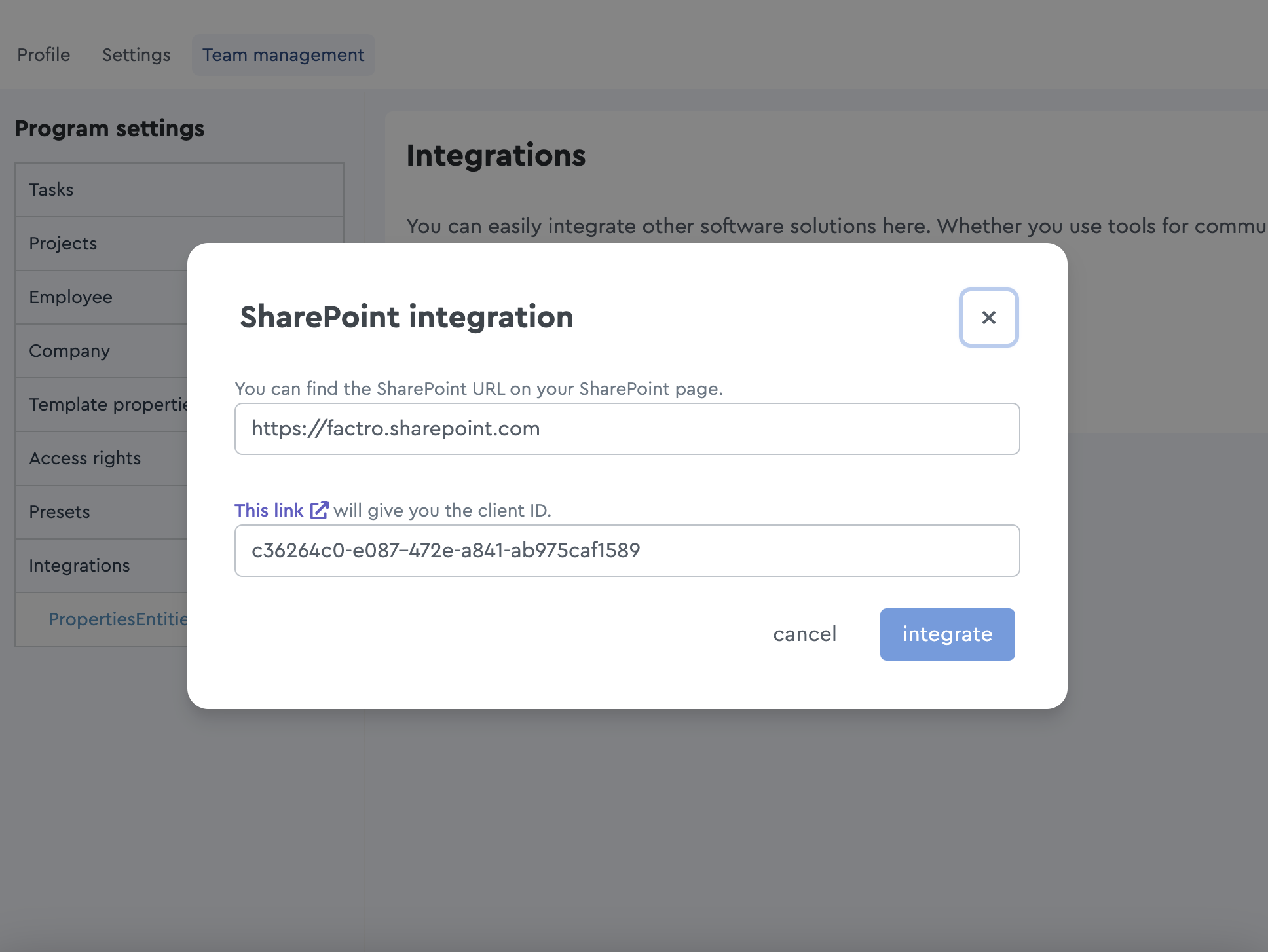The width and height of the screenshot is (1268, 952).
Task: Click the SharePoint URL hint text
Action: pos(479,389)
